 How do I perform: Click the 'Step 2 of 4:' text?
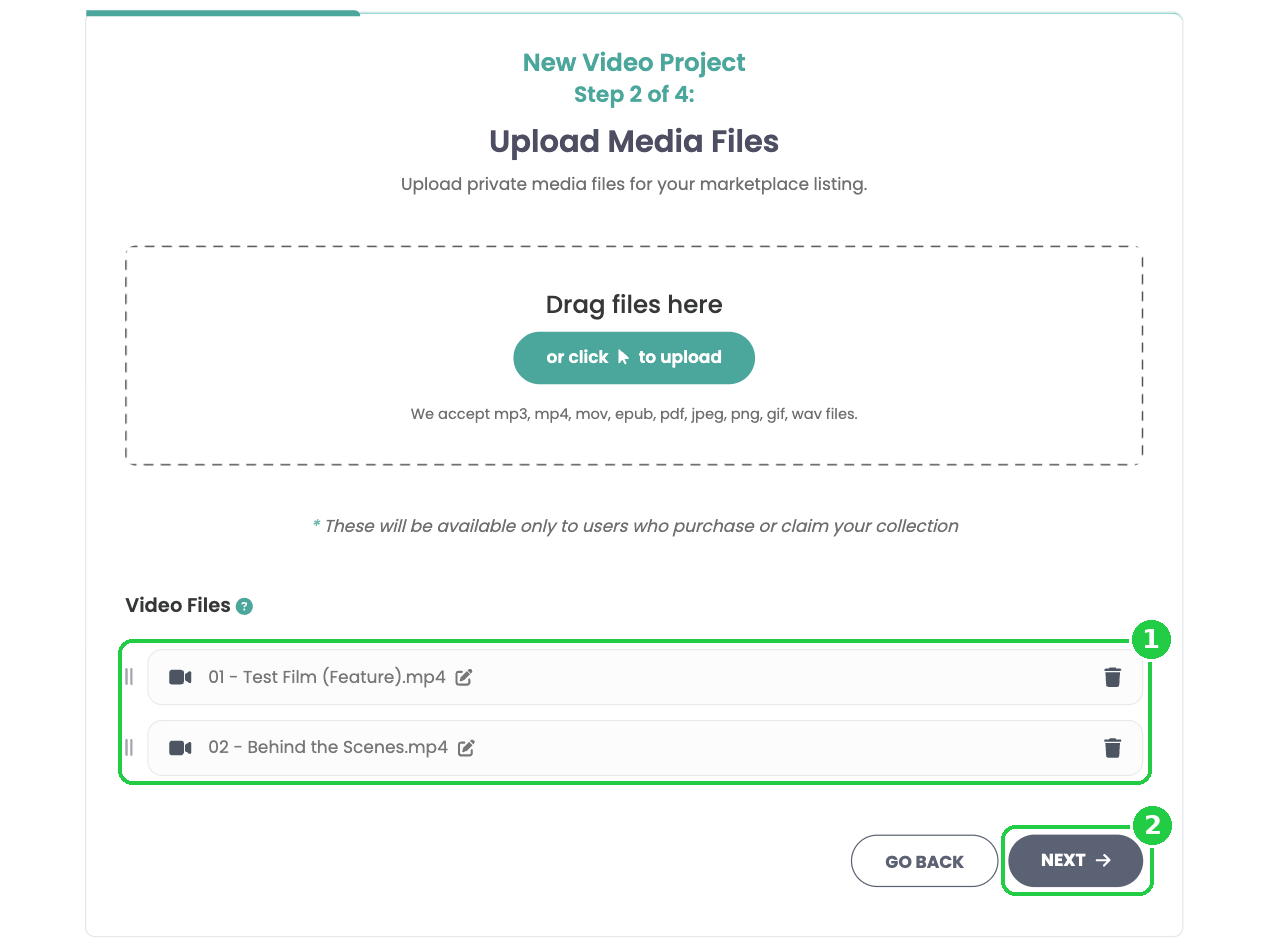(634, 94)
